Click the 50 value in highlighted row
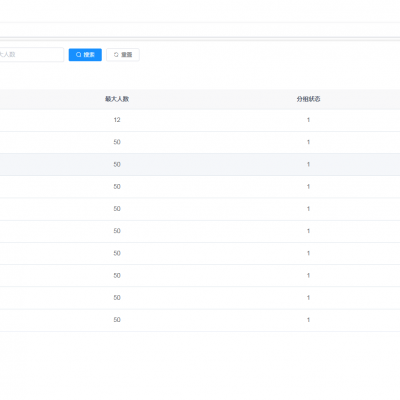Viewport: 400px width, 400px height. (117, 164)
